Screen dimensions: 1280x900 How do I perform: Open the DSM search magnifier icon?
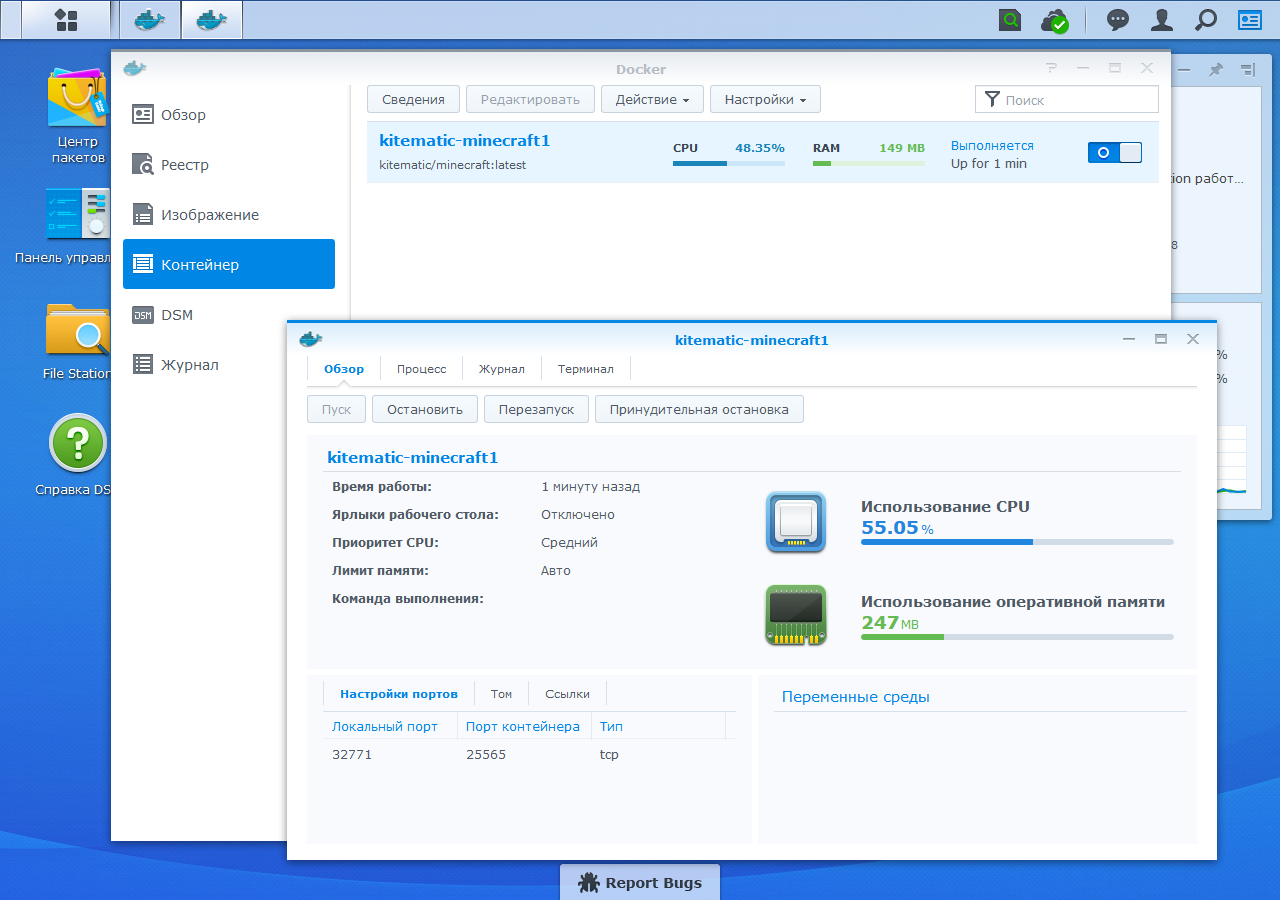click(x=1206, y=19)
